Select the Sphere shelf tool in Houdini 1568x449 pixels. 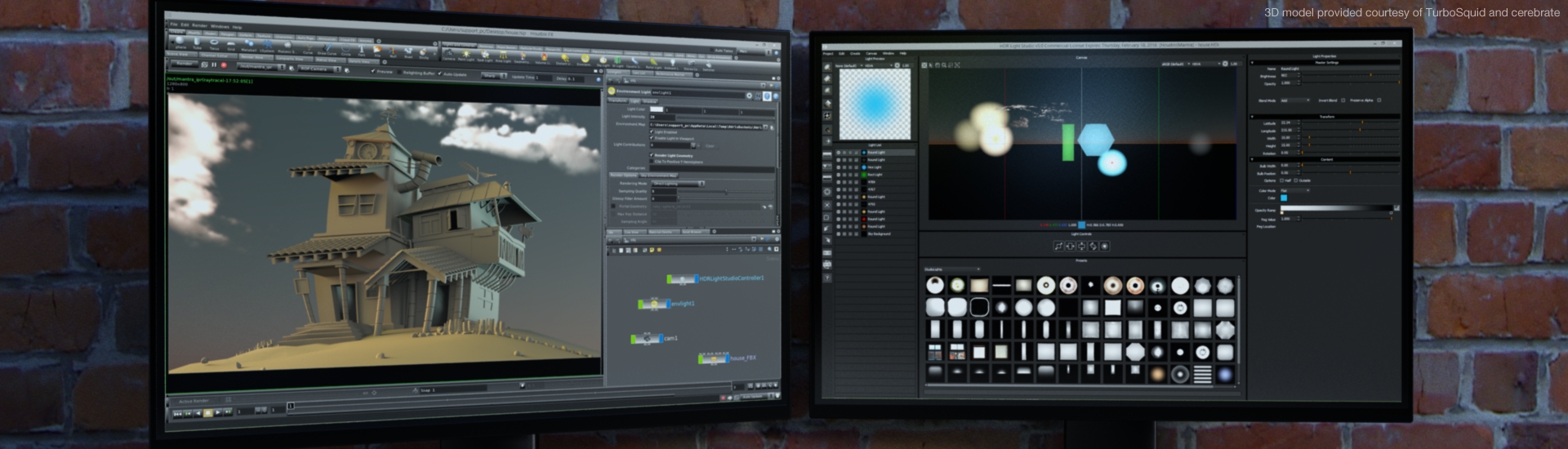coord(180,42)
